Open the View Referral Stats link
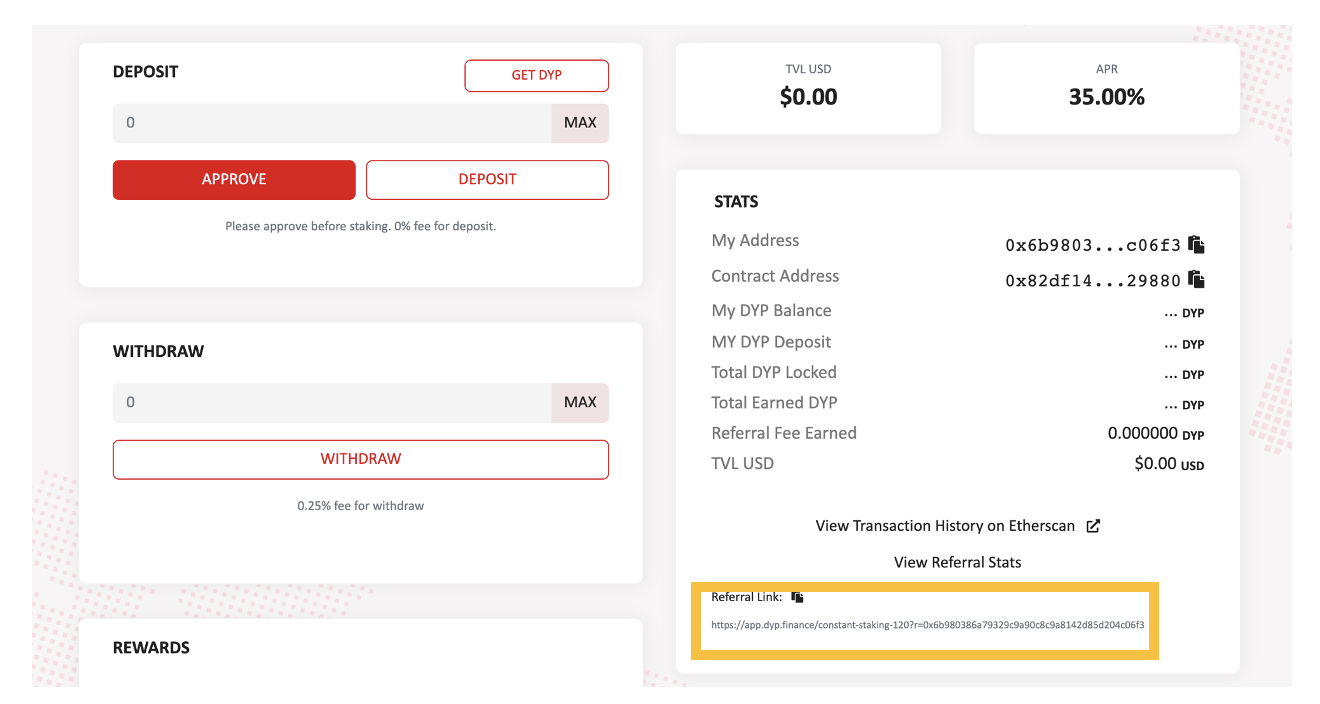 [x=958, y=562]
